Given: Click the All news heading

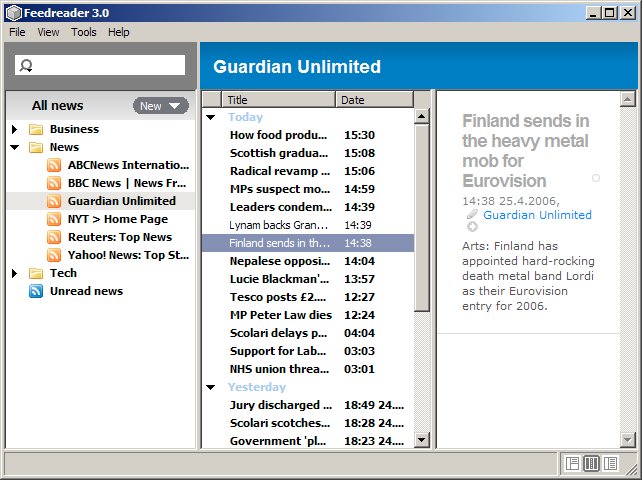Looking at the screenshot, I should point(57,106).
